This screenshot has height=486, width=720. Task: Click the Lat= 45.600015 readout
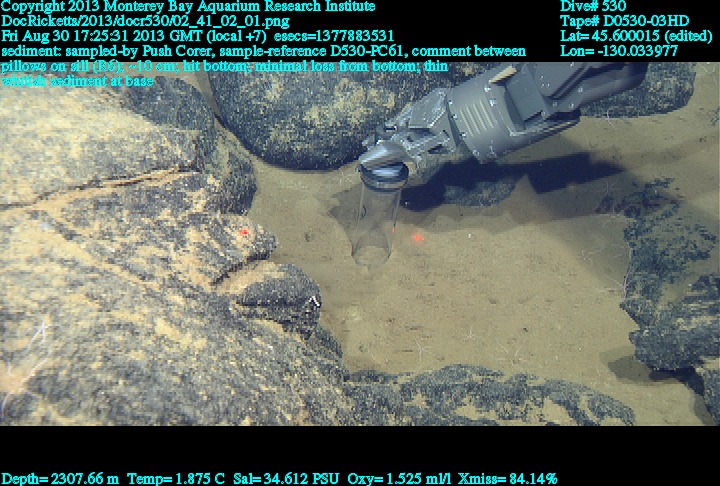[636, 36]
